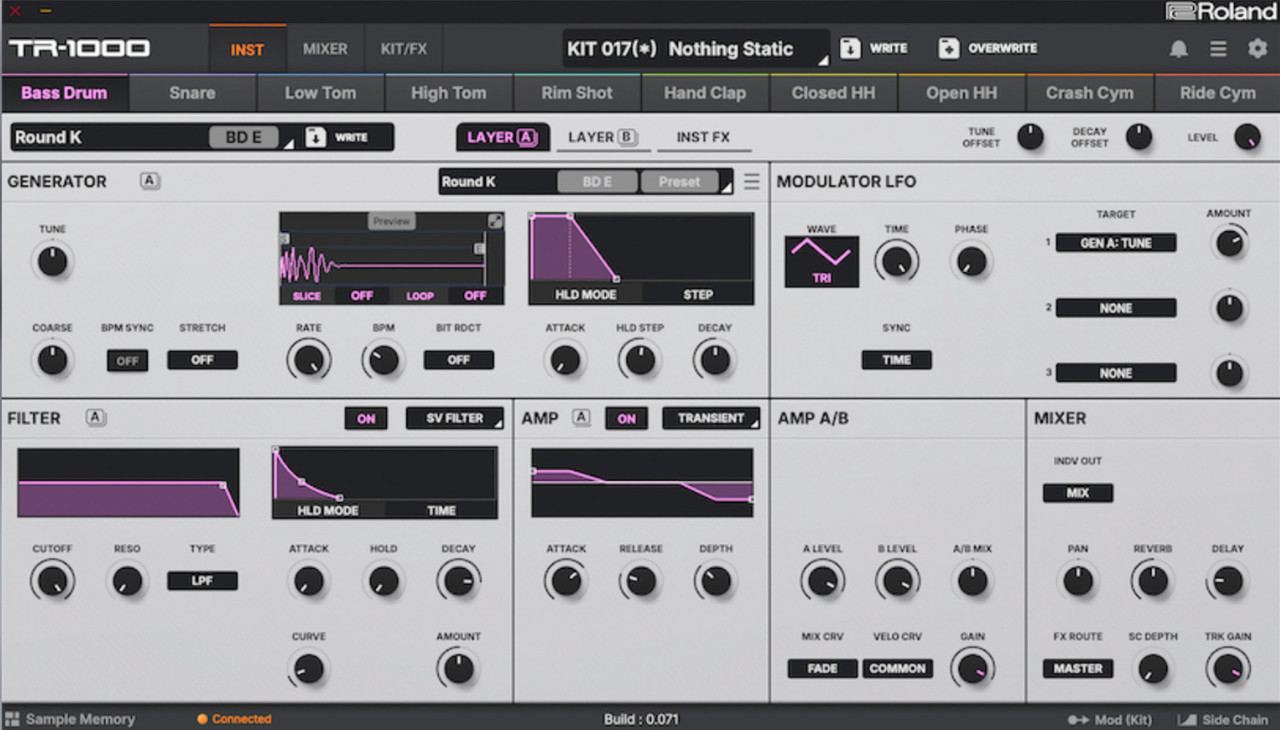Open settings gear icon
The image size is (1280, 730).
point(1257,49)
